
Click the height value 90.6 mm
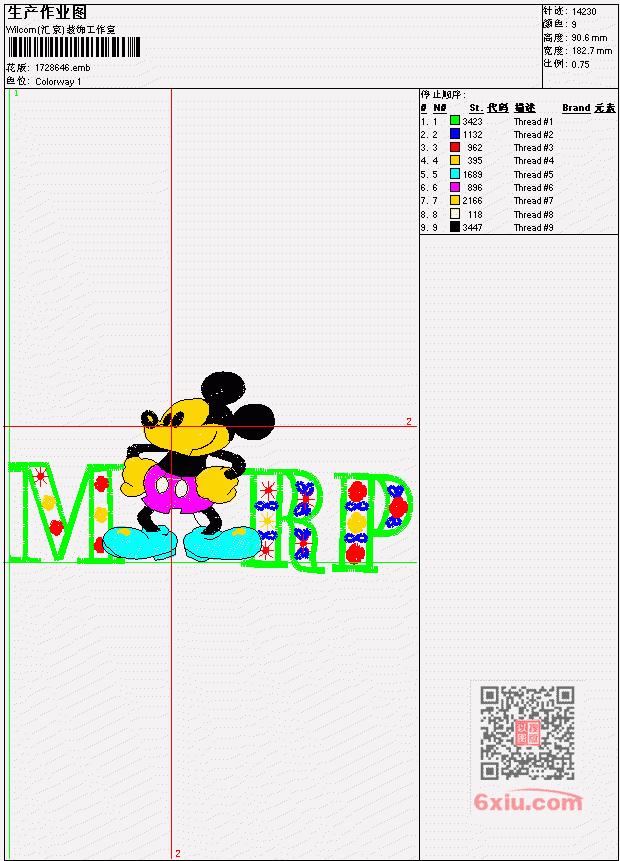589,38
